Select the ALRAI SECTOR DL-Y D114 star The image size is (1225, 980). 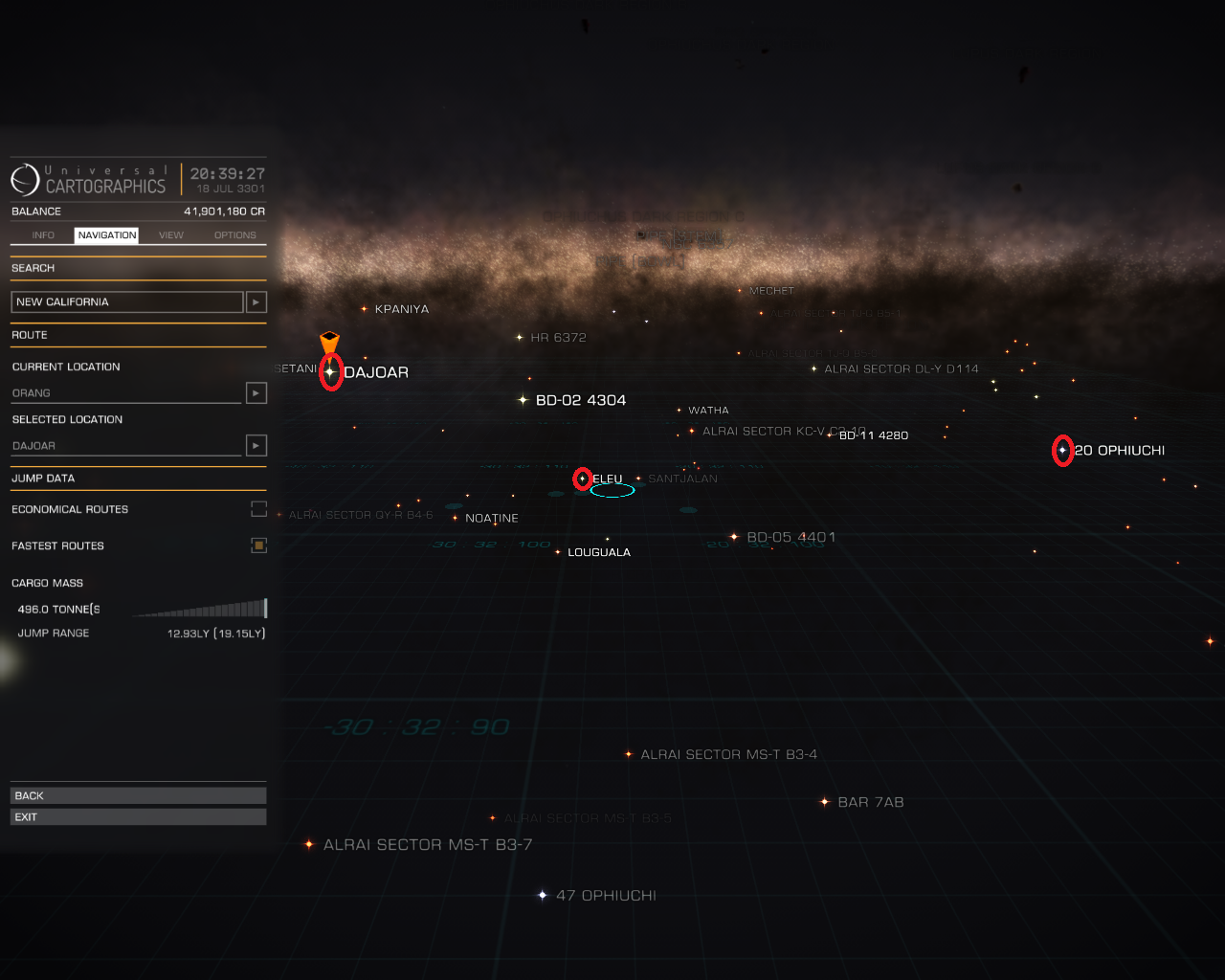pyautogui.click(x=814, y=368)
